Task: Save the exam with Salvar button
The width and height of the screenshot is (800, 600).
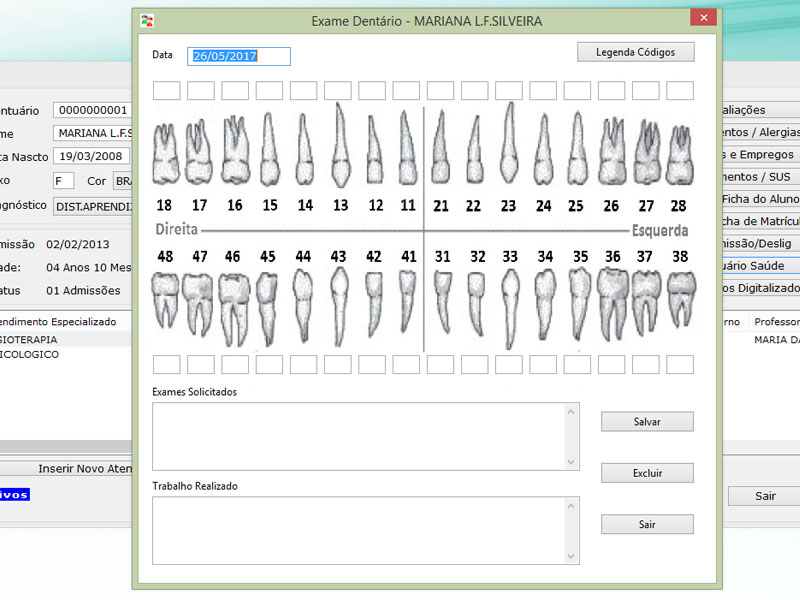Action: pyautogui.click(x=647, y=422)
